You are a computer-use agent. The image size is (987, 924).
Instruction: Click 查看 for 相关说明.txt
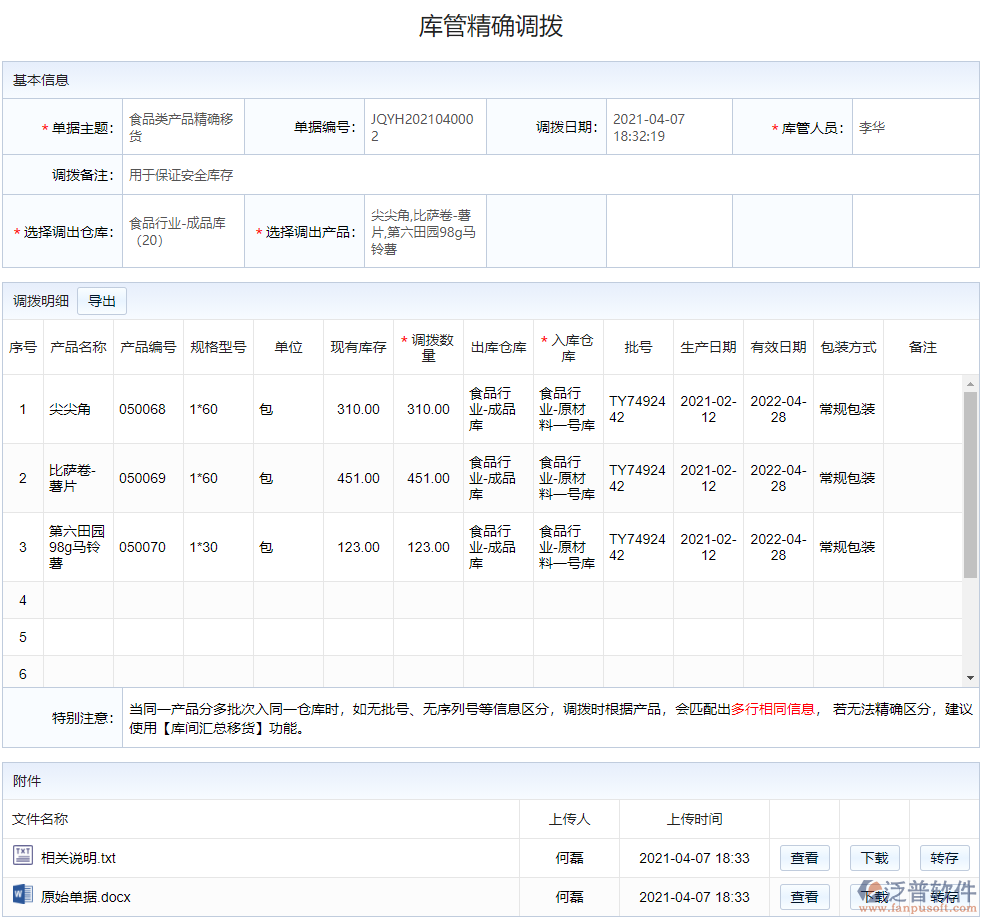(804, 857)
